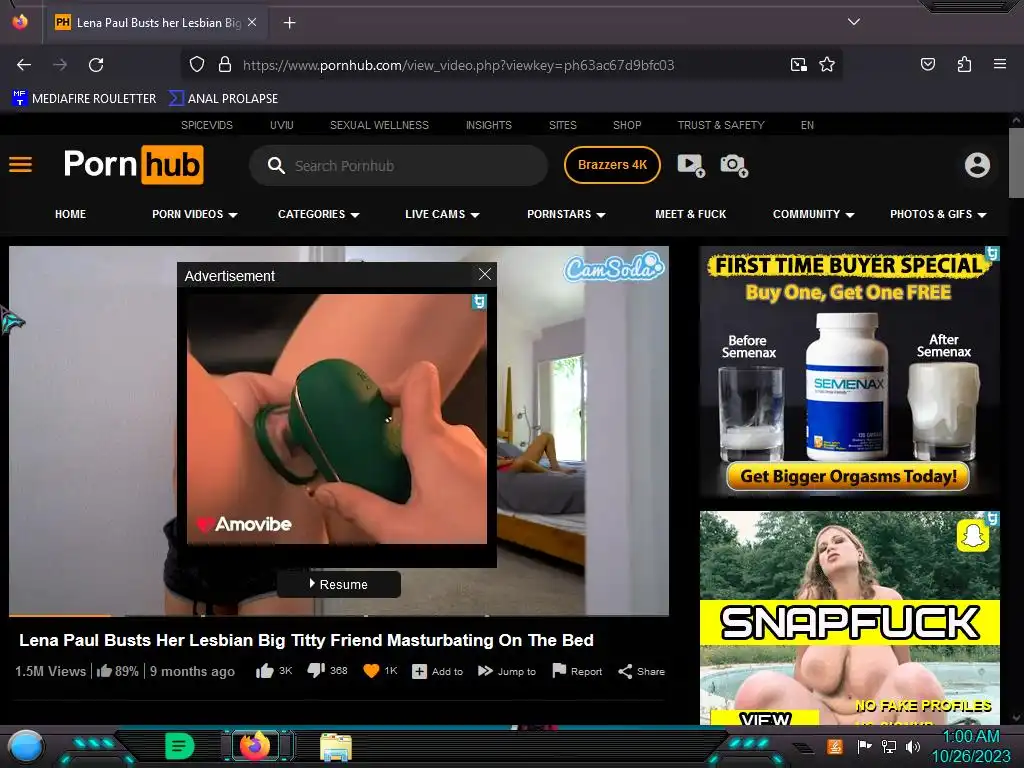Seek using the video progress bar
1024x768 pixels.
(339, 615)
